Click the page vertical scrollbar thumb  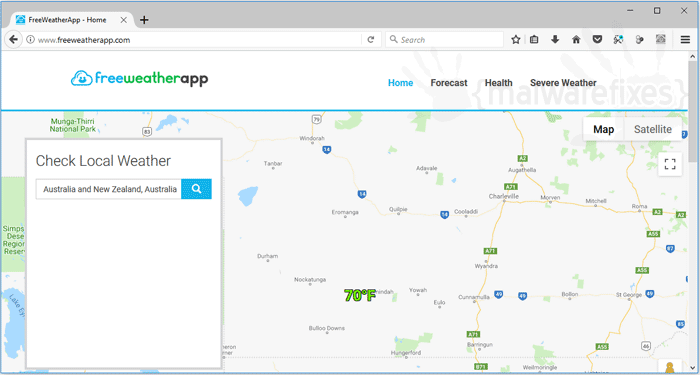click(x=692, y=112)
